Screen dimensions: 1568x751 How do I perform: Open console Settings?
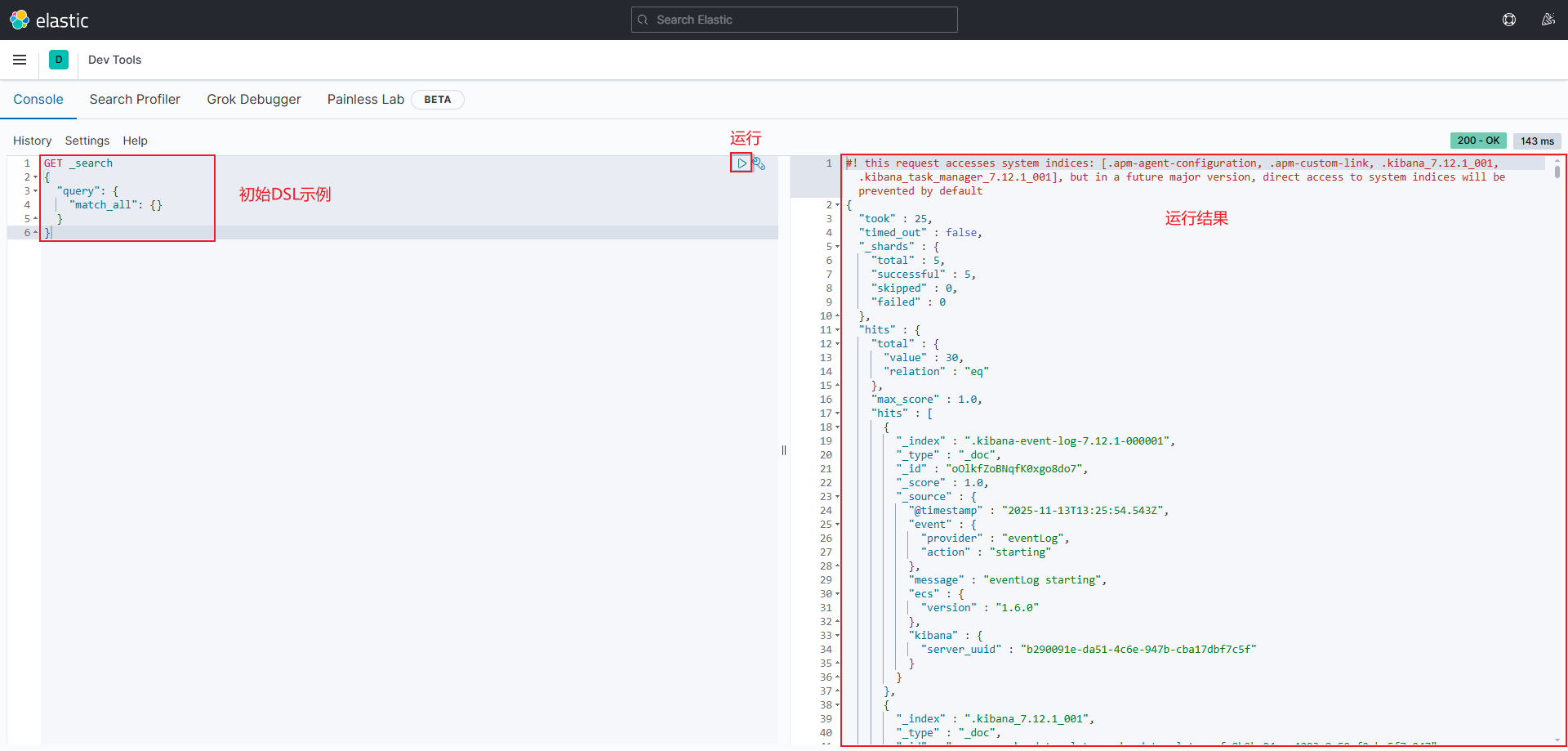click(87, 141)
